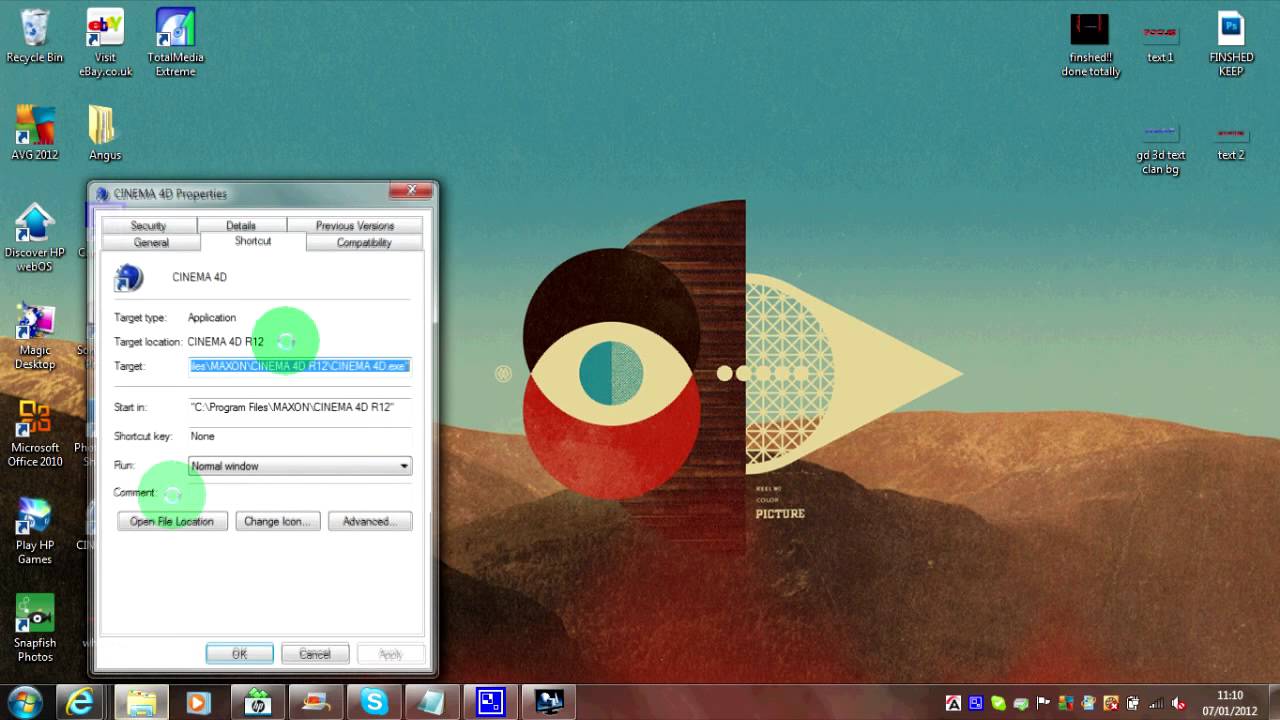Open Windows Media Player from taskbar
The width and height of the screenshot is (1280, 720).
pyautogui.click(x=197, y=702)
